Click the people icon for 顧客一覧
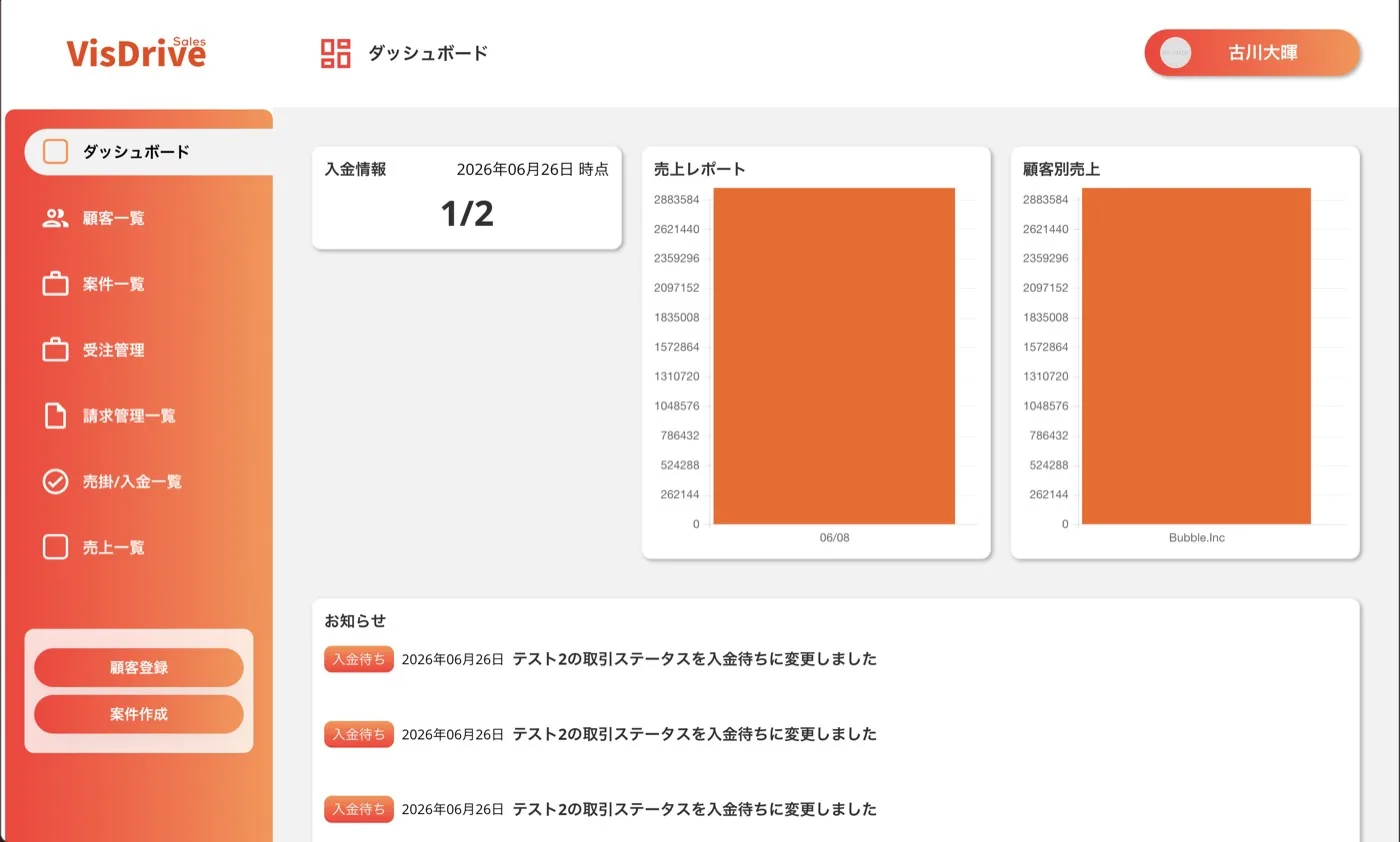The image size is (1400, 842). point(55,218)
